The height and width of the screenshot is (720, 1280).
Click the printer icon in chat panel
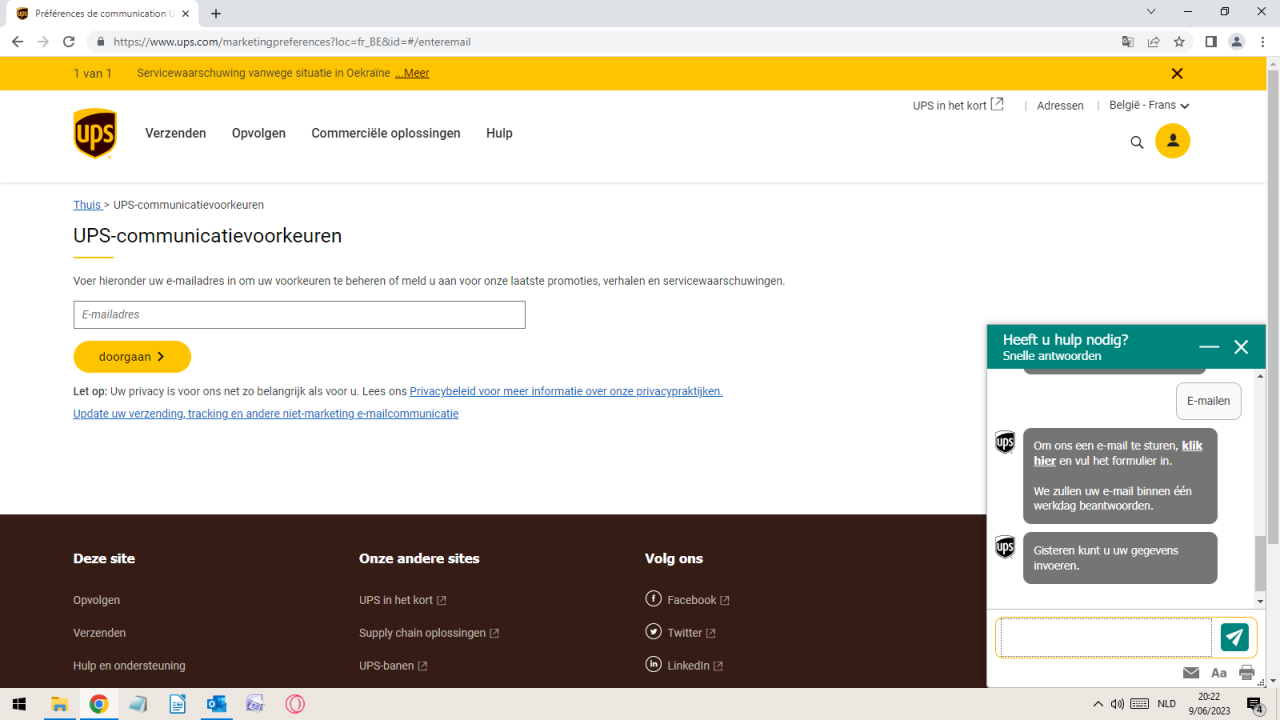click(x=1246, y=673)
